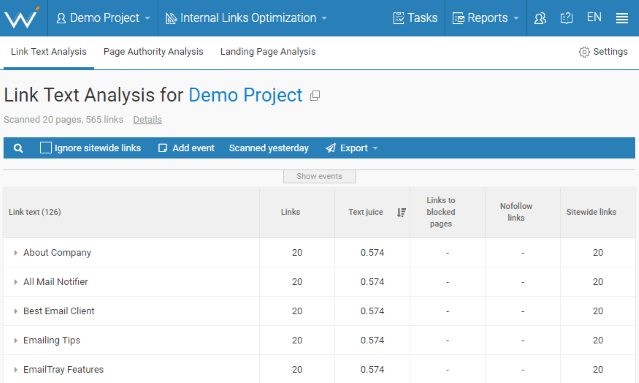Change language via EN selector
Screen dimensions: 639x383
pyautogui.click(x=594, y=17)
